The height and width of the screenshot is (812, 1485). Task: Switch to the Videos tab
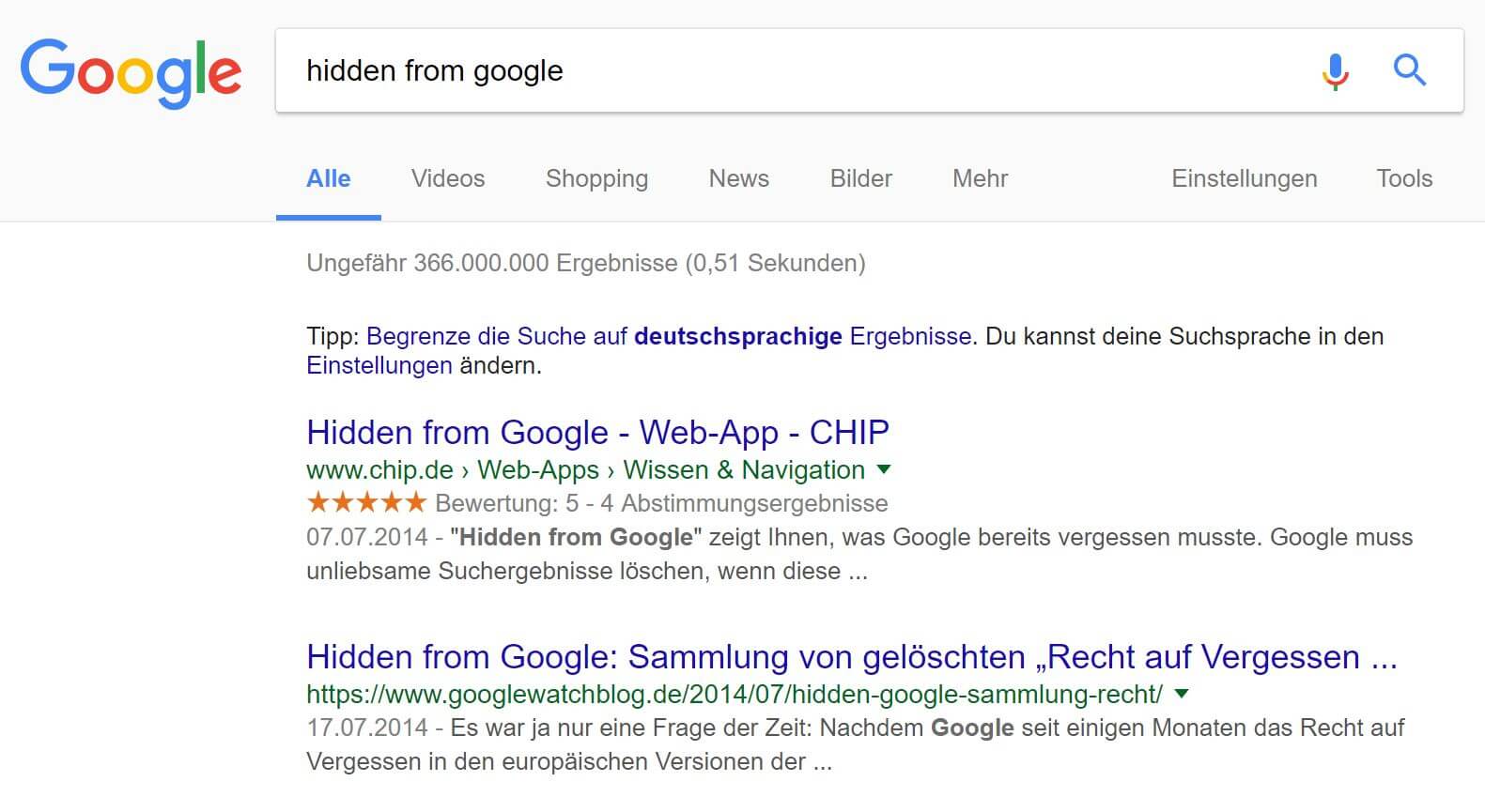(448, 178)
